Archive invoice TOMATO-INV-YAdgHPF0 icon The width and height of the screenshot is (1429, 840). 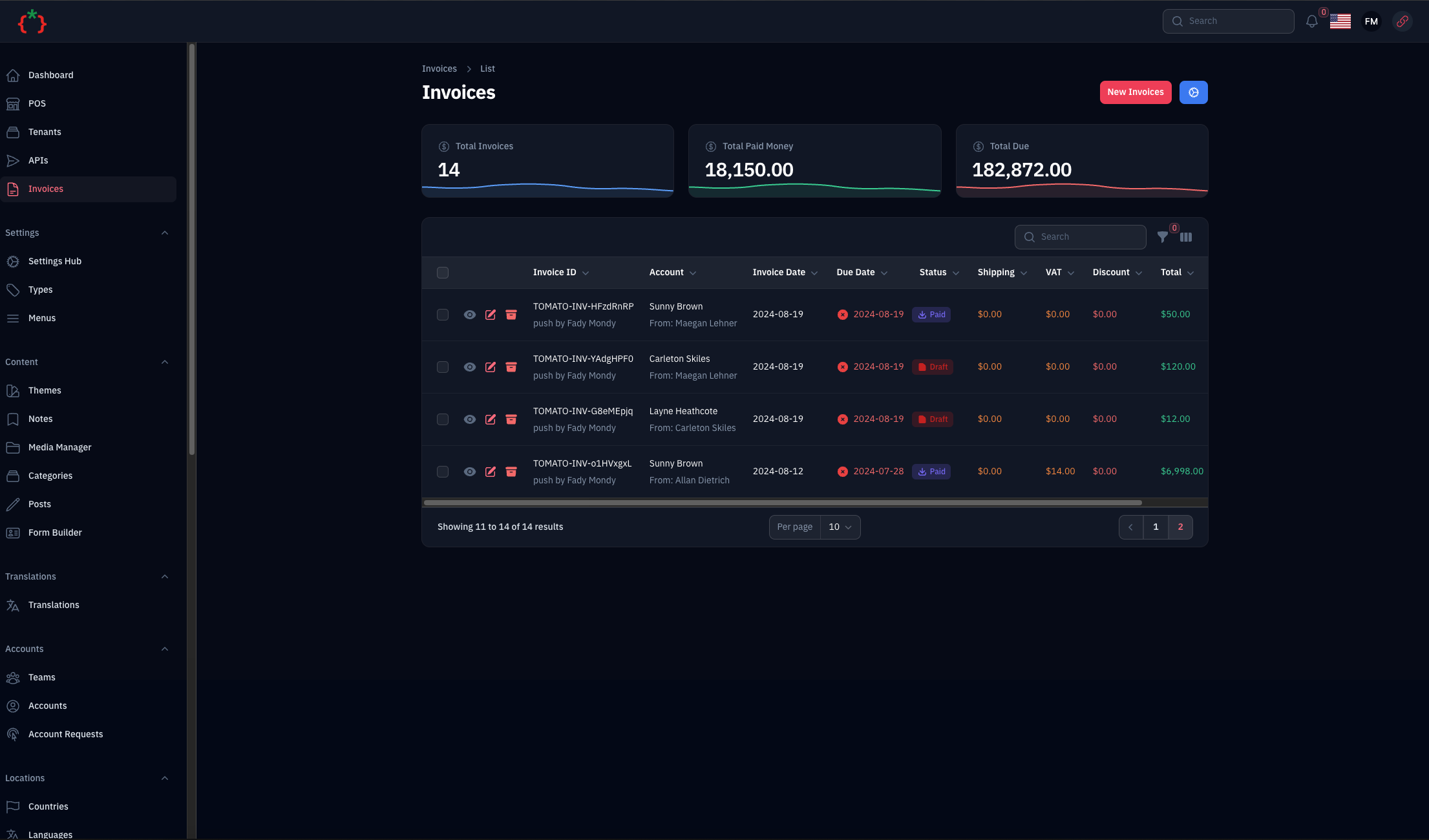click(x=511, y=367)
